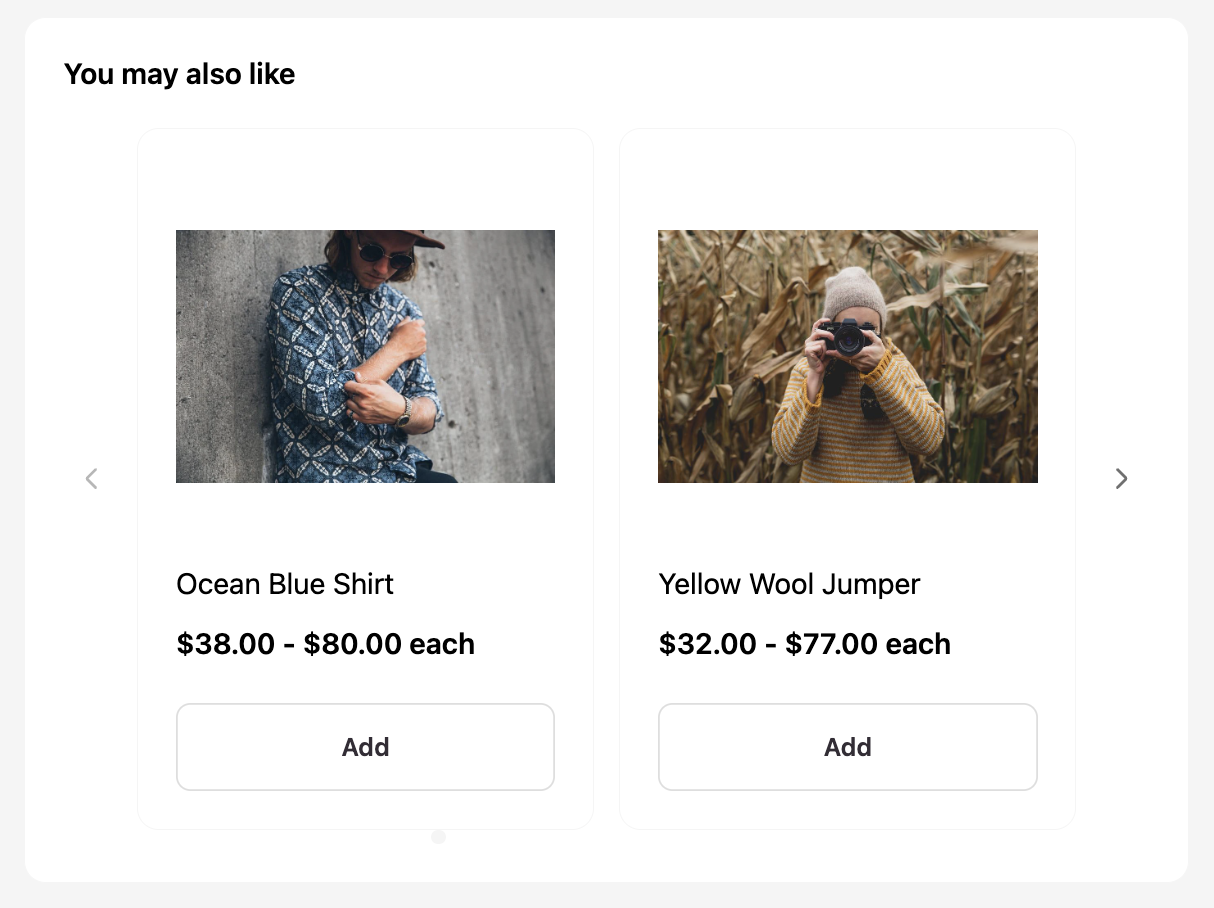The height and width of the screenshot is (908, 1214).
Task: Click the previous carousel arrow
Action: 91,479
